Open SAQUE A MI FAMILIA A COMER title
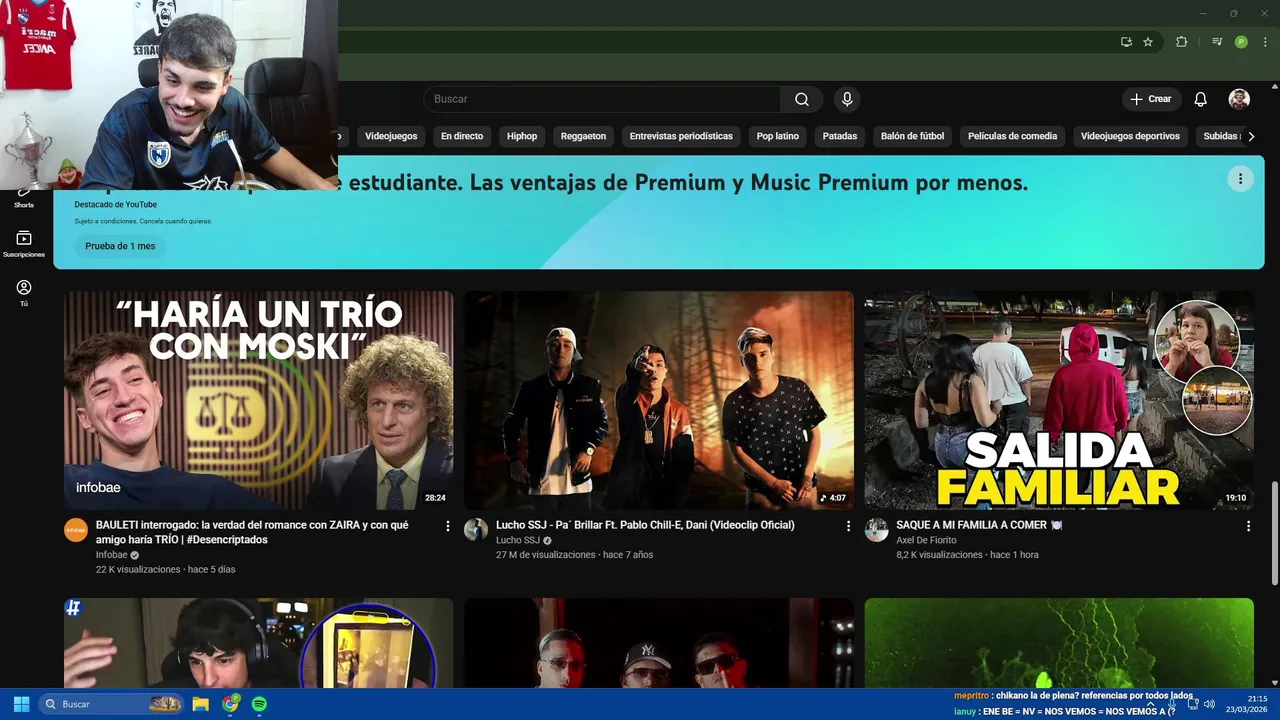This screenshot has height=720, width=1280. click(x=979, y=525)
